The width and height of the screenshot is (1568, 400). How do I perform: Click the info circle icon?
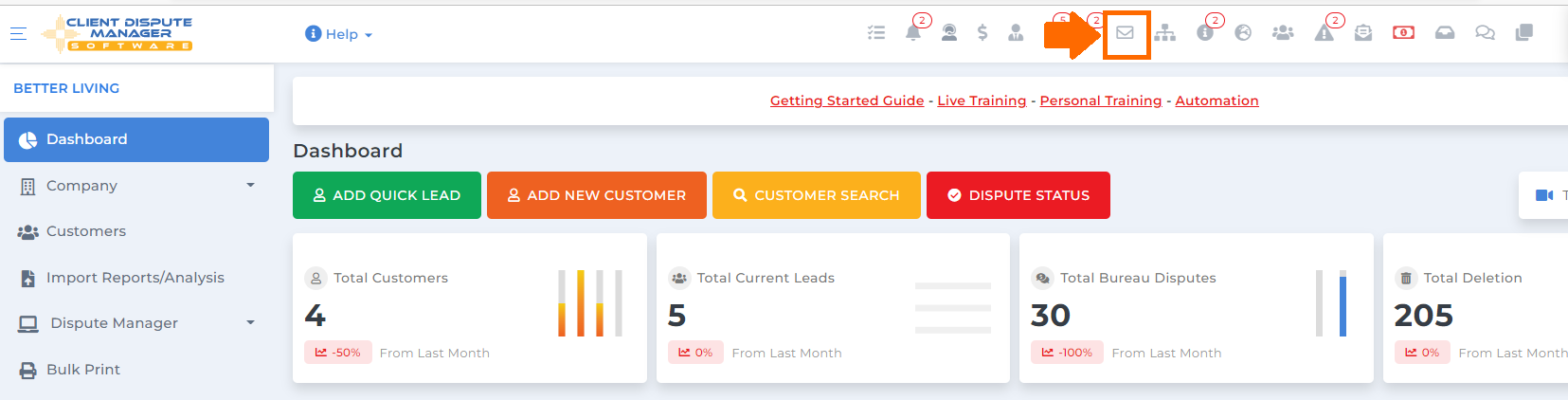pos(1205,33)
